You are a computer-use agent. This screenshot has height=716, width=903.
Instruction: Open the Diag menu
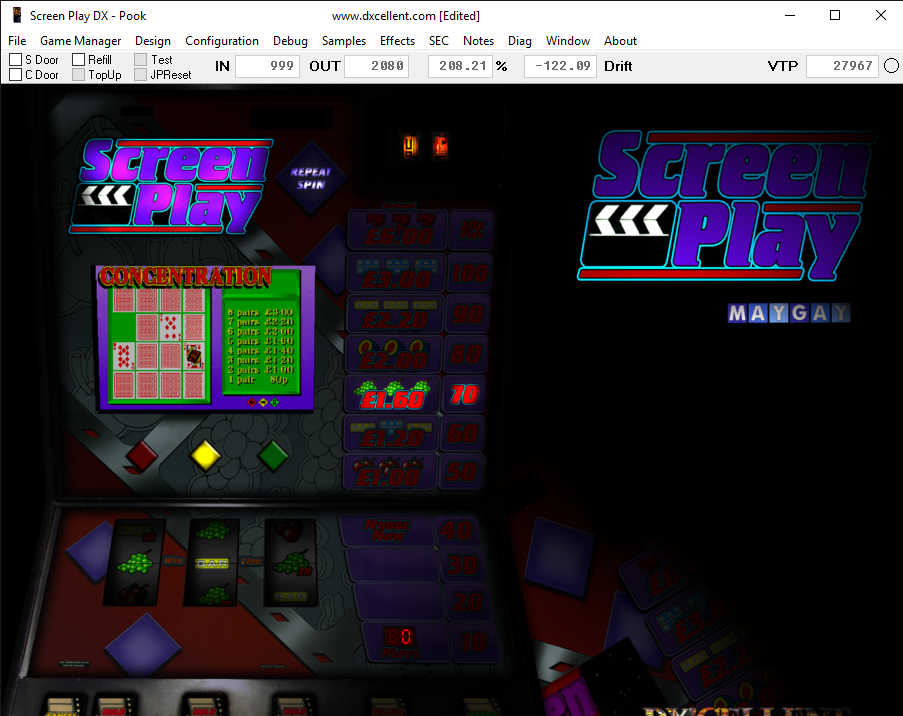point(519,41)
